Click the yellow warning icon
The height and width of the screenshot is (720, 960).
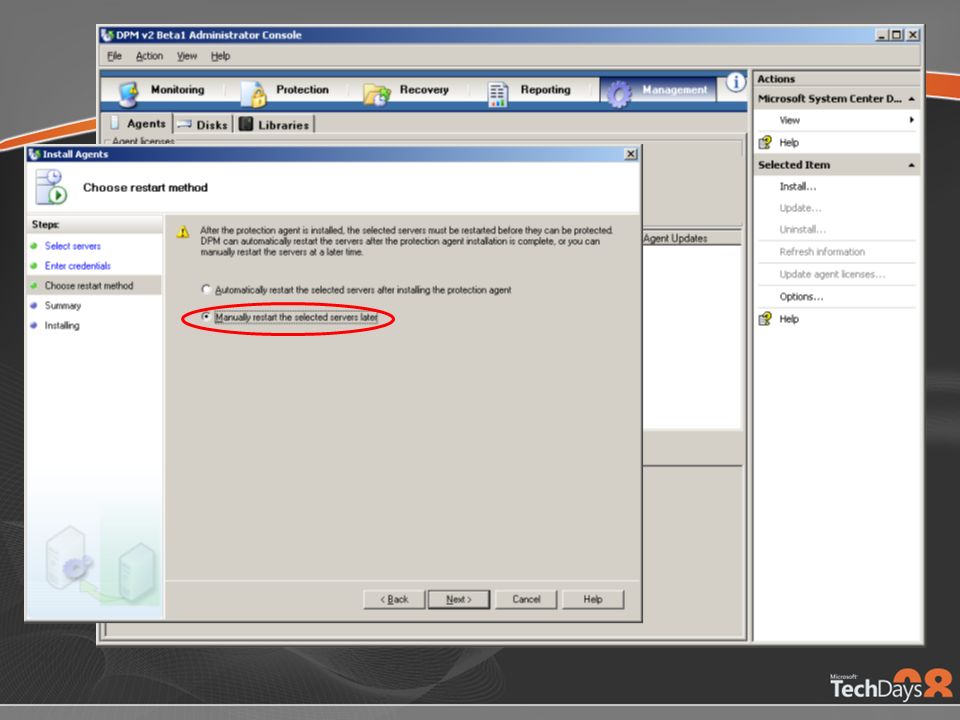pyautogui.click(x=182, y=232)
